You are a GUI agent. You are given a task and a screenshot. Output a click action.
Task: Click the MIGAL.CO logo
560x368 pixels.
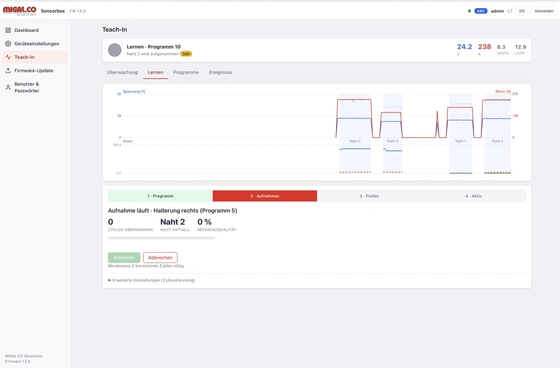pos(20,11)
